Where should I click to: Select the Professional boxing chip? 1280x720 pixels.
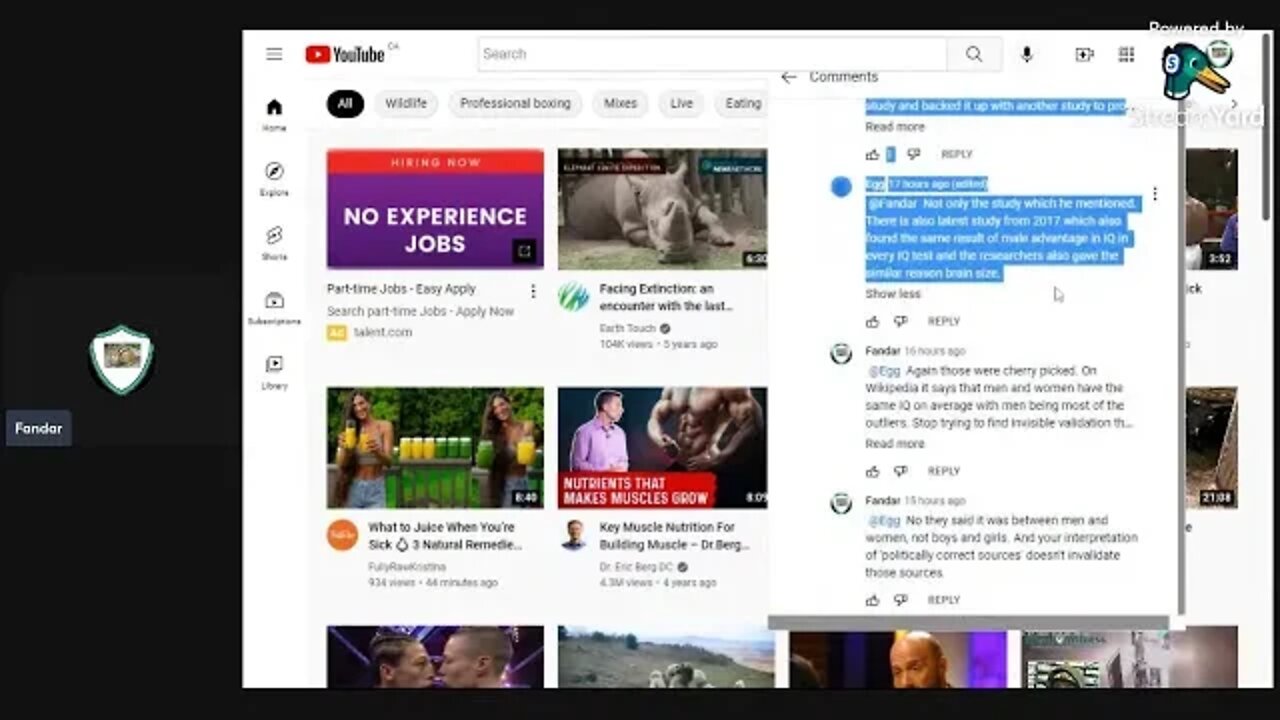click(515, 103)
